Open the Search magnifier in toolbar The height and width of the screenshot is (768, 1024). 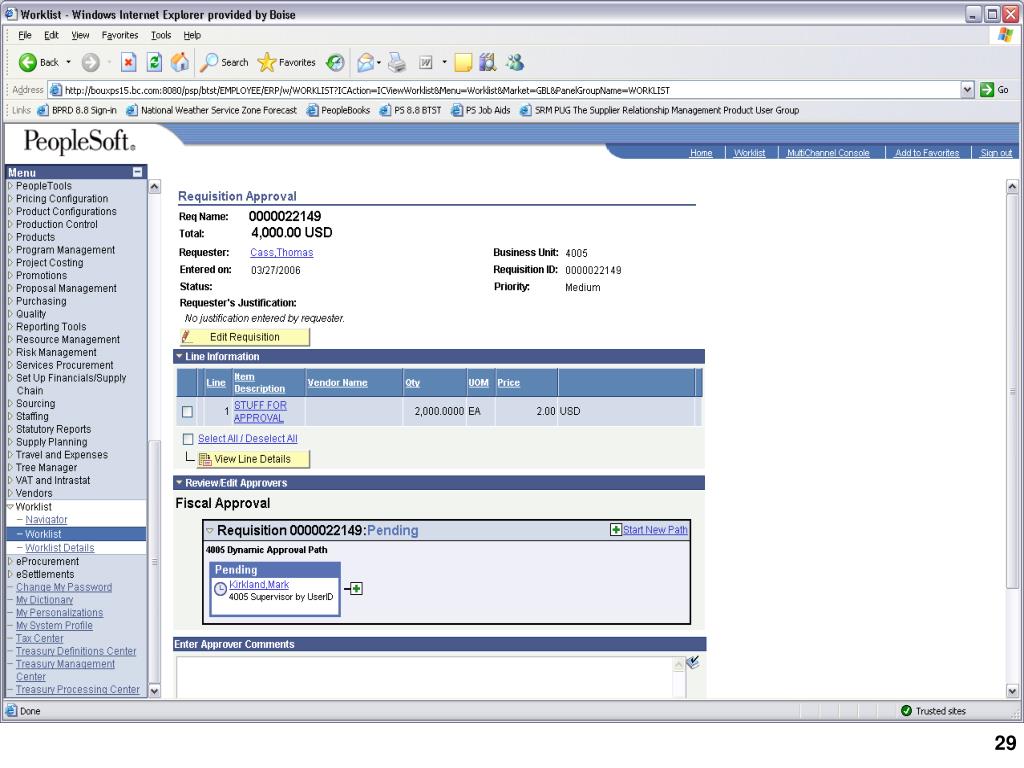point(209,63)
